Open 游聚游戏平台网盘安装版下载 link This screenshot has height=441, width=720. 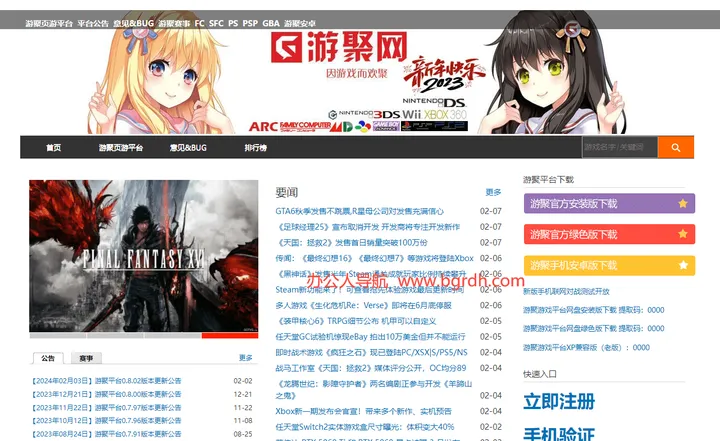pyautogui.click(x=594, y=310)
